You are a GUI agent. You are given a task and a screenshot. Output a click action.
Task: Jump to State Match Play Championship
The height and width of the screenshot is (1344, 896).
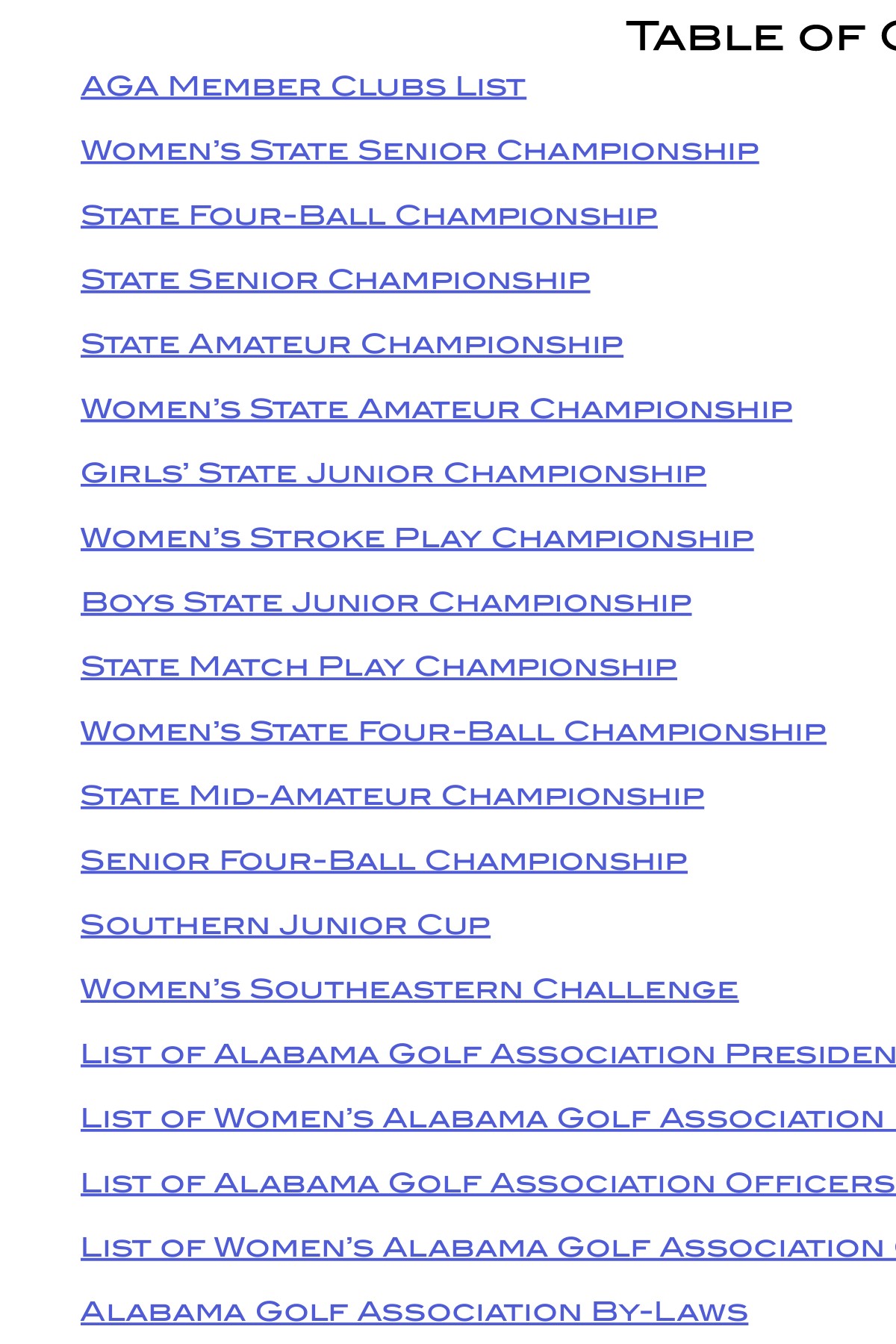[x=379, y=667]
